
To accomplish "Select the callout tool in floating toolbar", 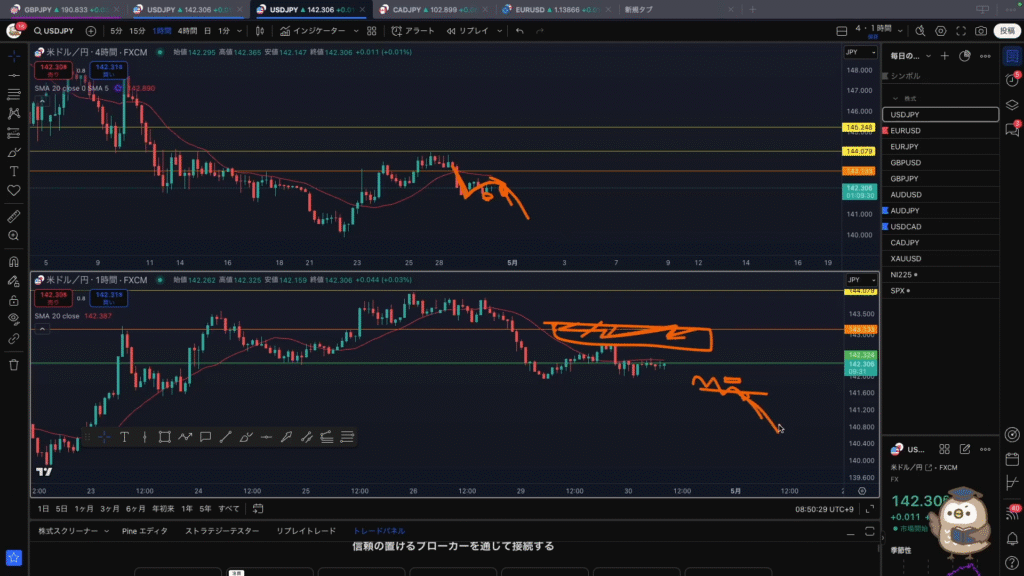I will tap(205, 437).
